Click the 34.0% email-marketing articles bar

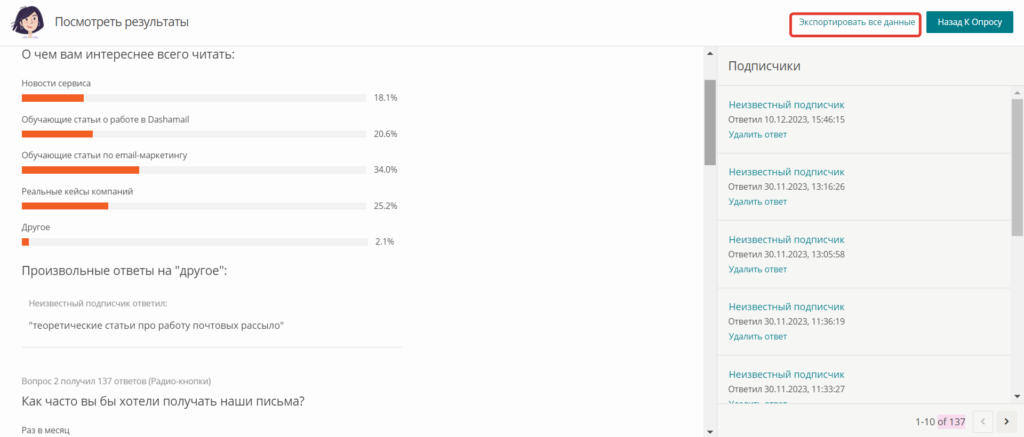pyautogui.click(x=194, y=170)
